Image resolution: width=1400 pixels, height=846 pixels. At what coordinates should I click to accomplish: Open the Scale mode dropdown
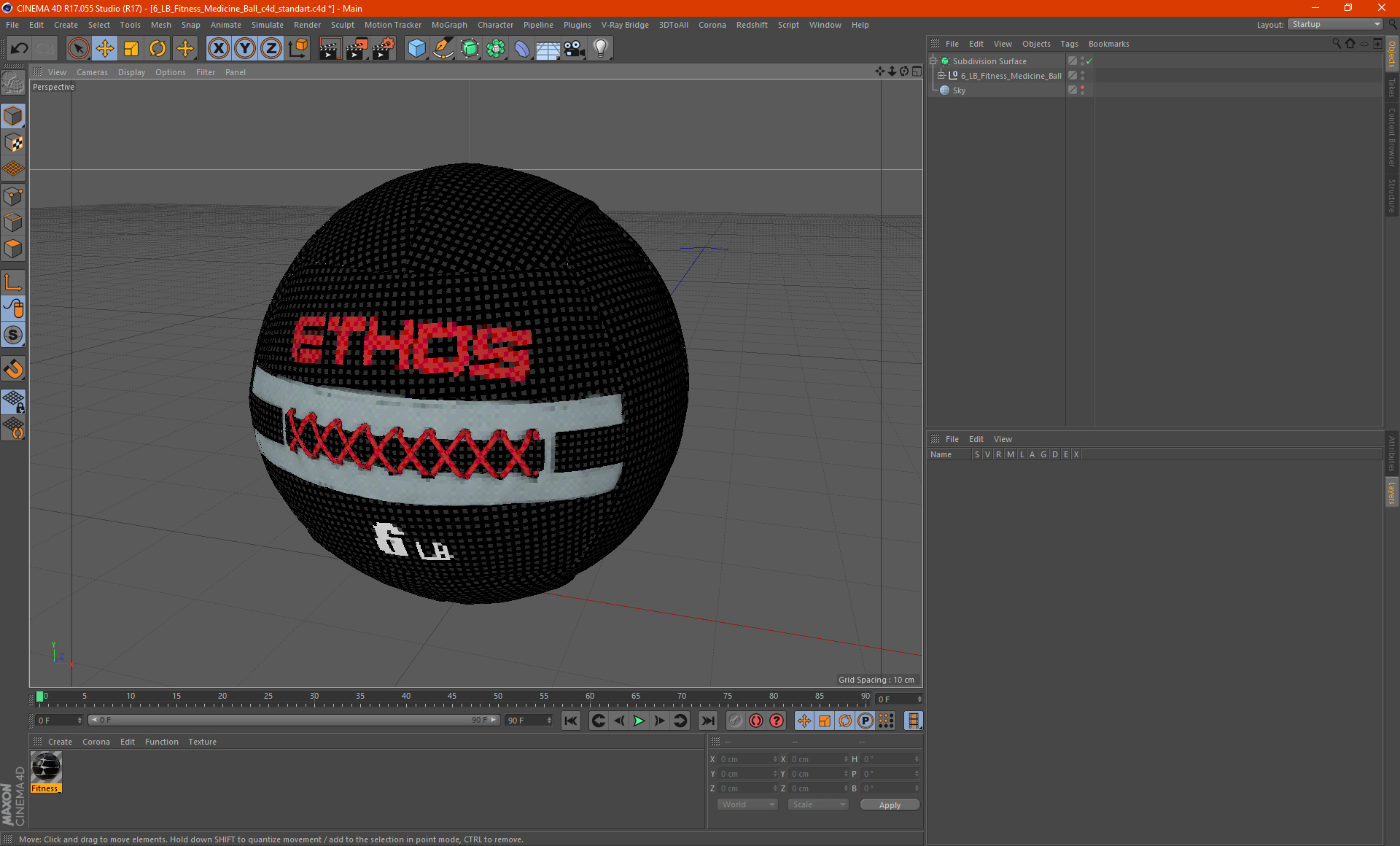(818, 804)
